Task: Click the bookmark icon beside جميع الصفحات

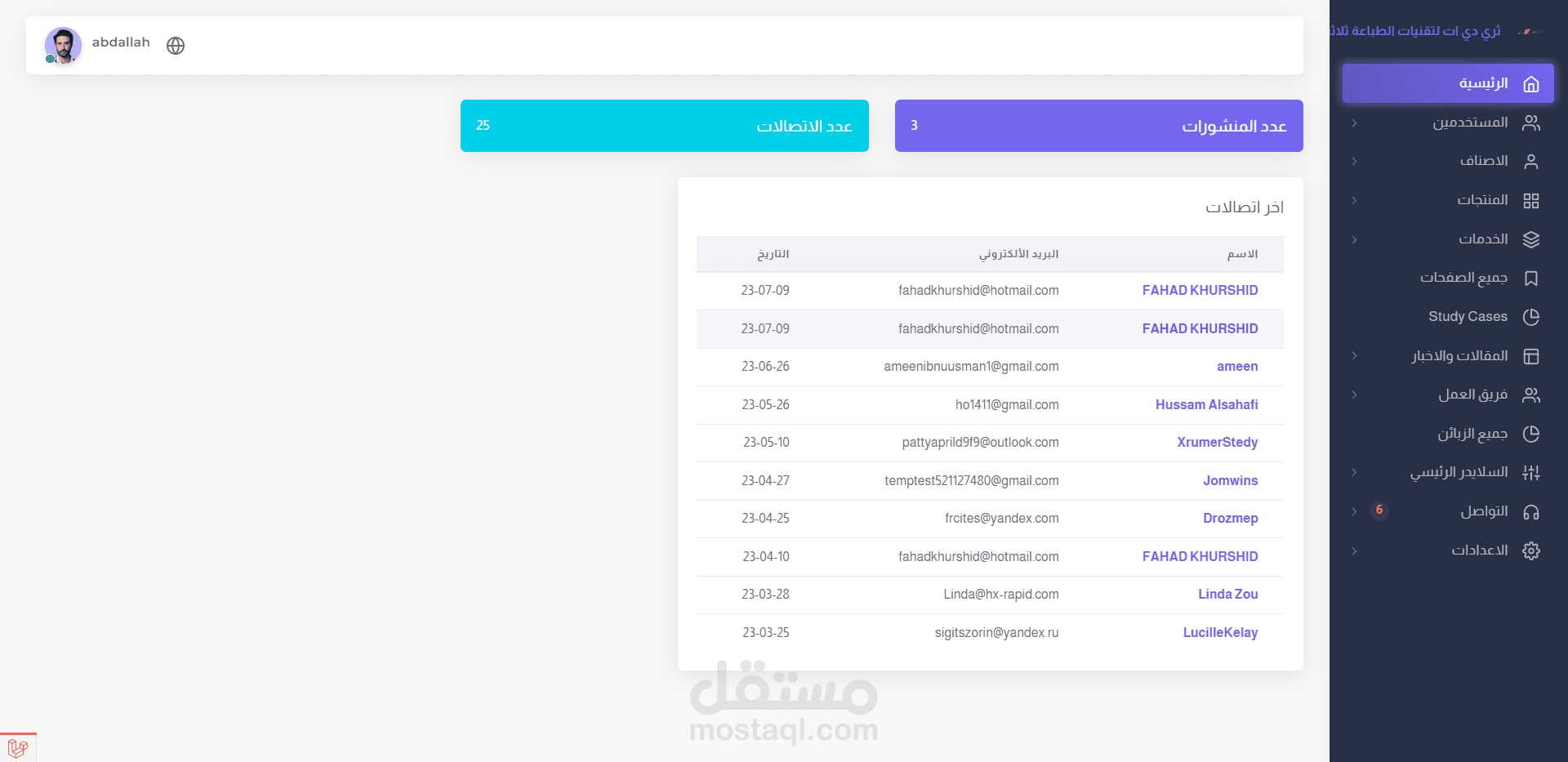Action: pos(1531,278)
